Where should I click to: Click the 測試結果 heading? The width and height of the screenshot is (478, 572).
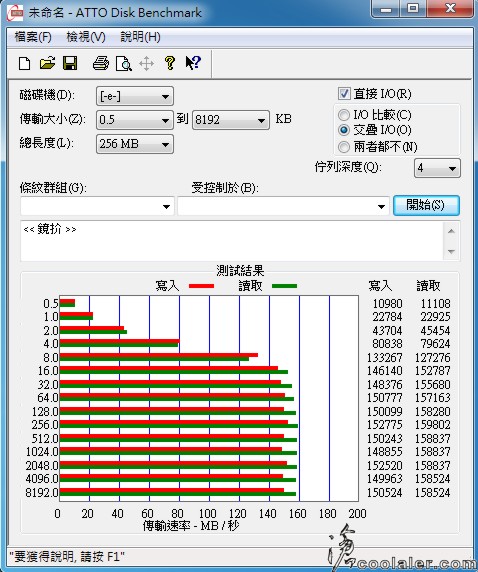(x=240, y=271)
